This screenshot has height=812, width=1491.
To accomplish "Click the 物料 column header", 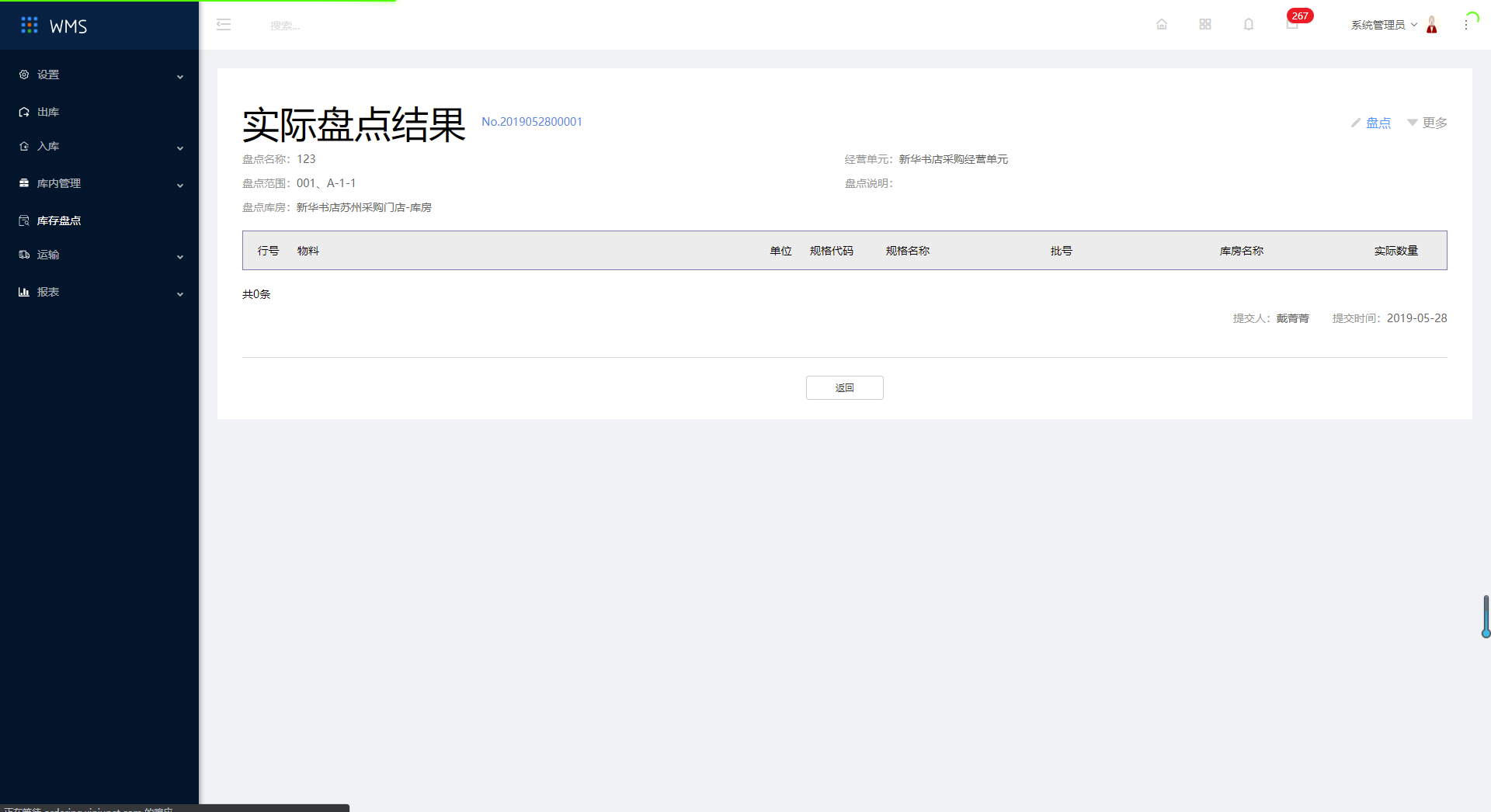I will (x=308, y=251).
